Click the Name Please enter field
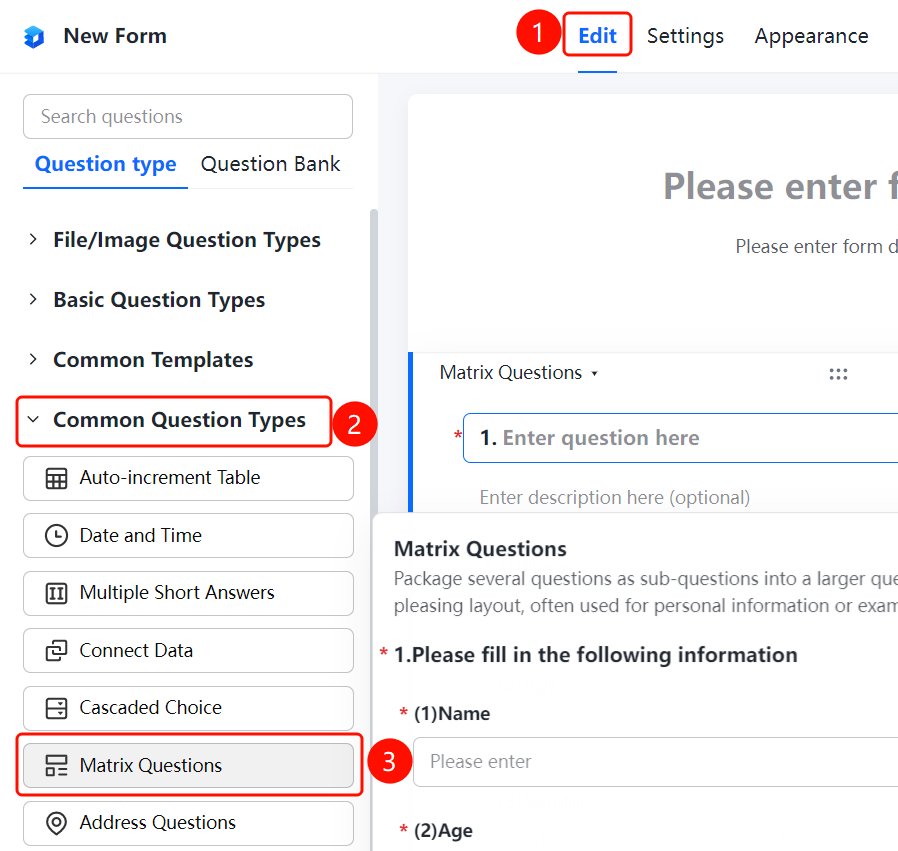 coord(655,762)
